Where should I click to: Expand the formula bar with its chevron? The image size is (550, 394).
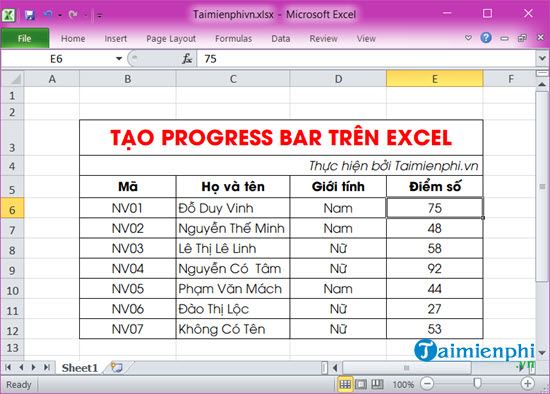coord(542,59)
